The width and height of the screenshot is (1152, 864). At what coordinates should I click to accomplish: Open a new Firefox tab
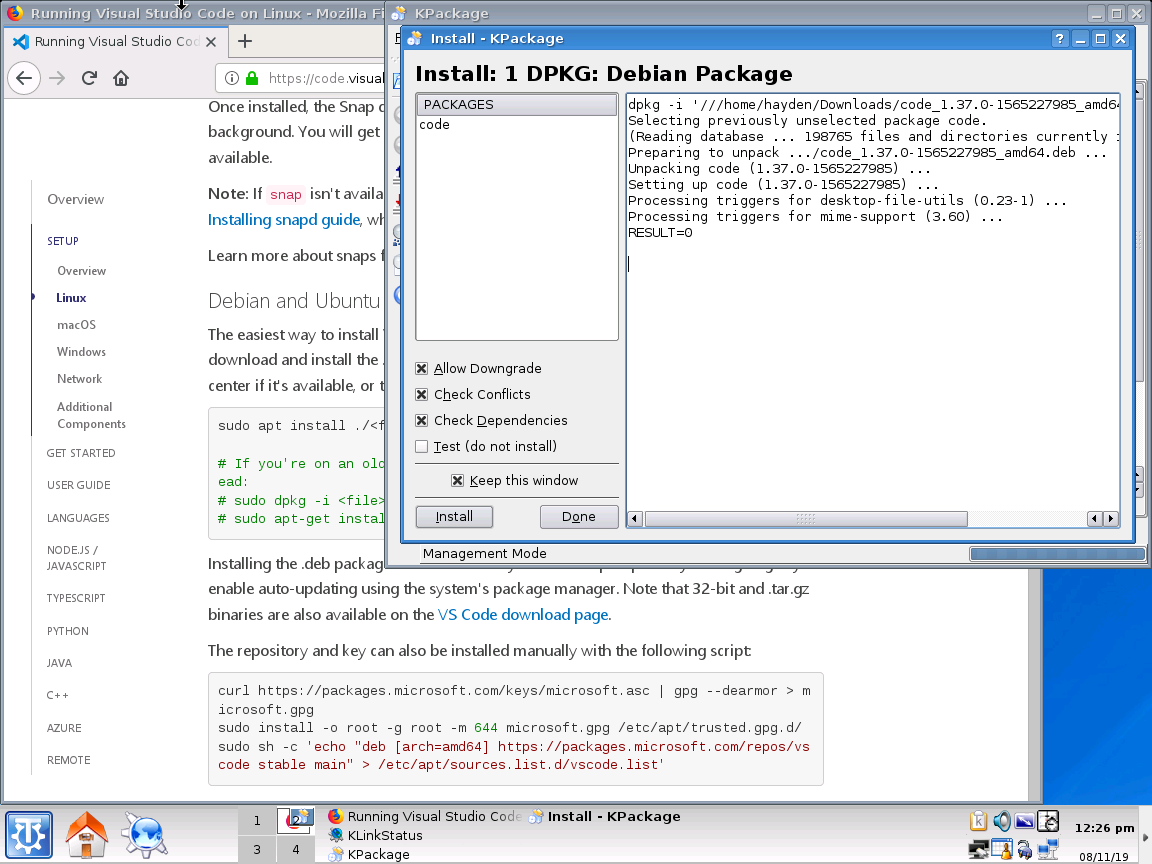pyautogui.click(x=245, y=41)
